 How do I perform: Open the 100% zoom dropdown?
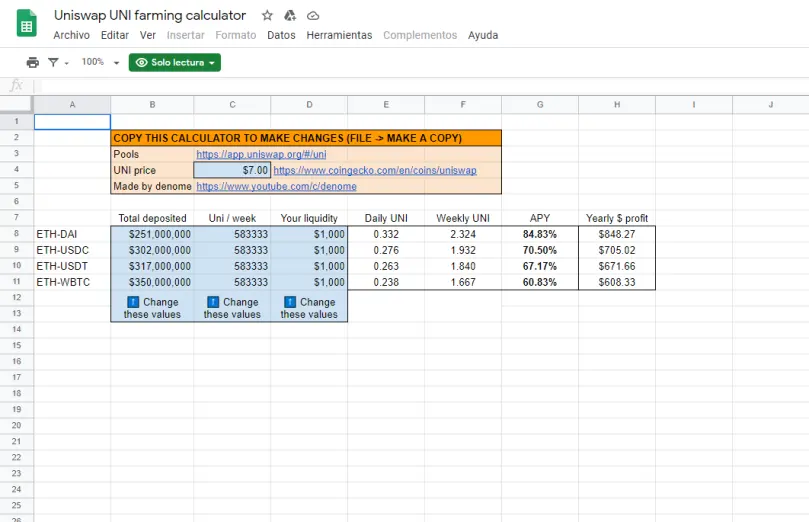click(100, 62)
